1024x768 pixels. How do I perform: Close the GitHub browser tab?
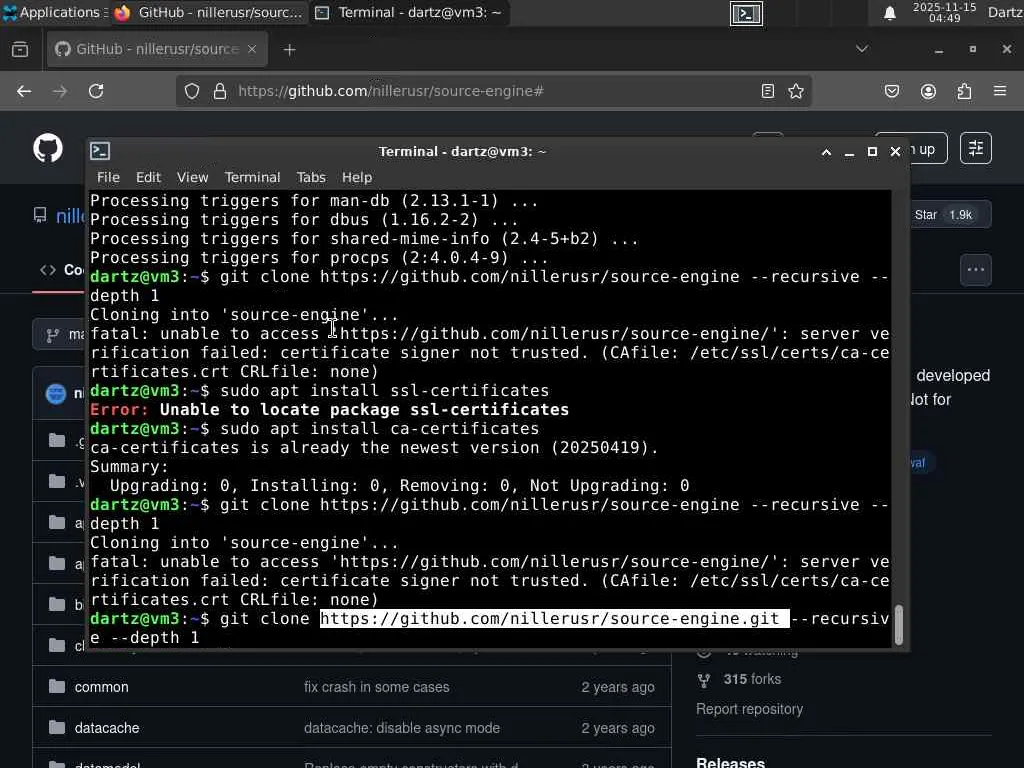pos(252,49)
